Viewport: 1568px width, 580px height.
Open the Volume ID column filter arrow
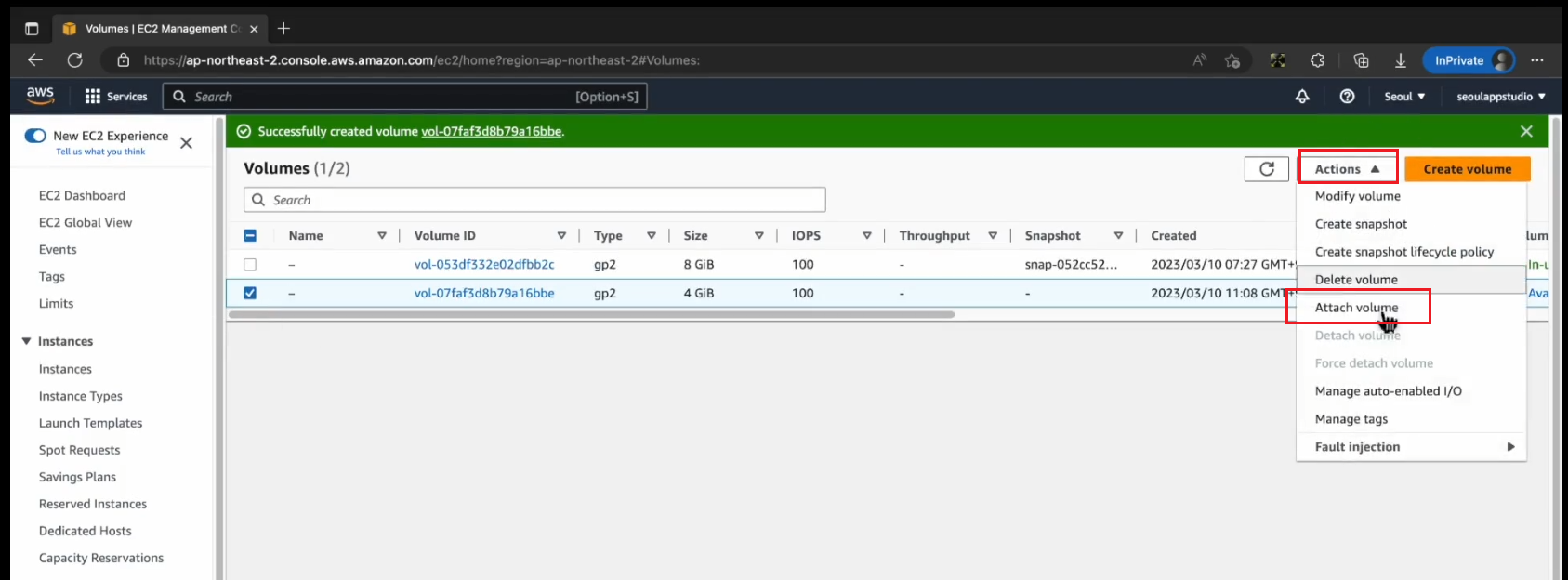click(561, 236)
